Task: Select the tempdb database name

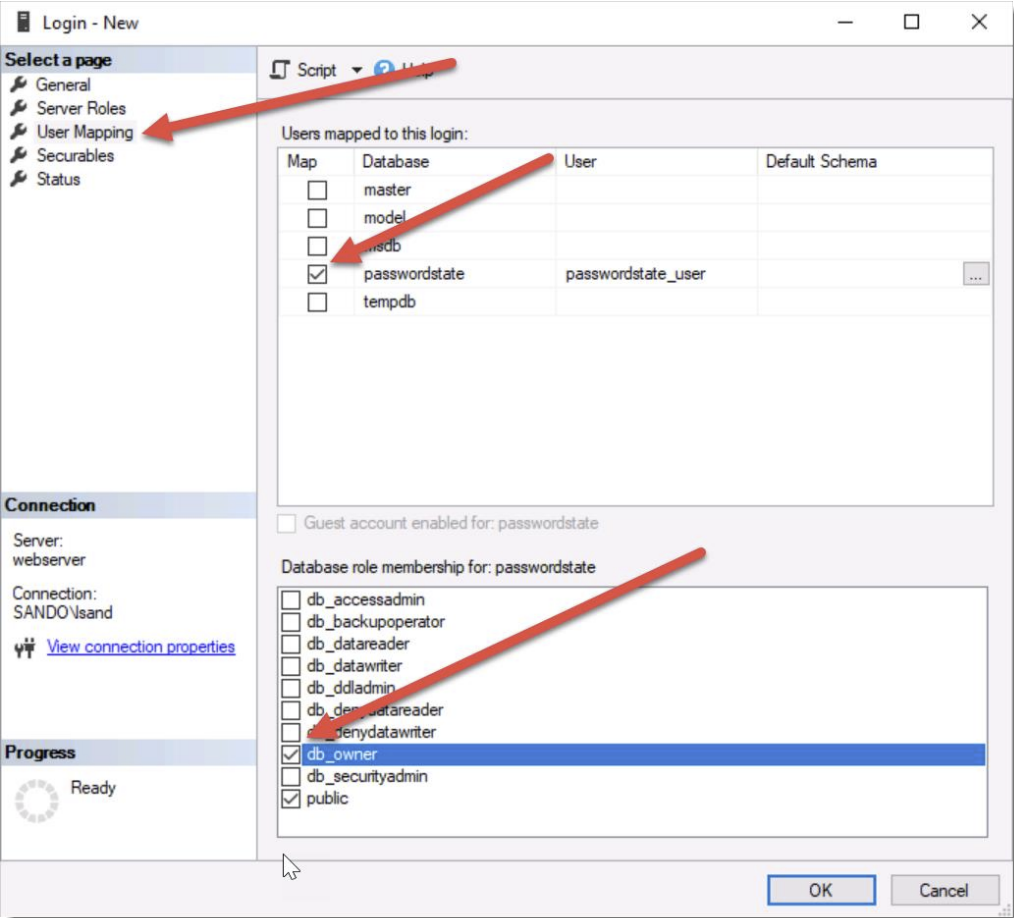Action: click(x=389, y=302)
